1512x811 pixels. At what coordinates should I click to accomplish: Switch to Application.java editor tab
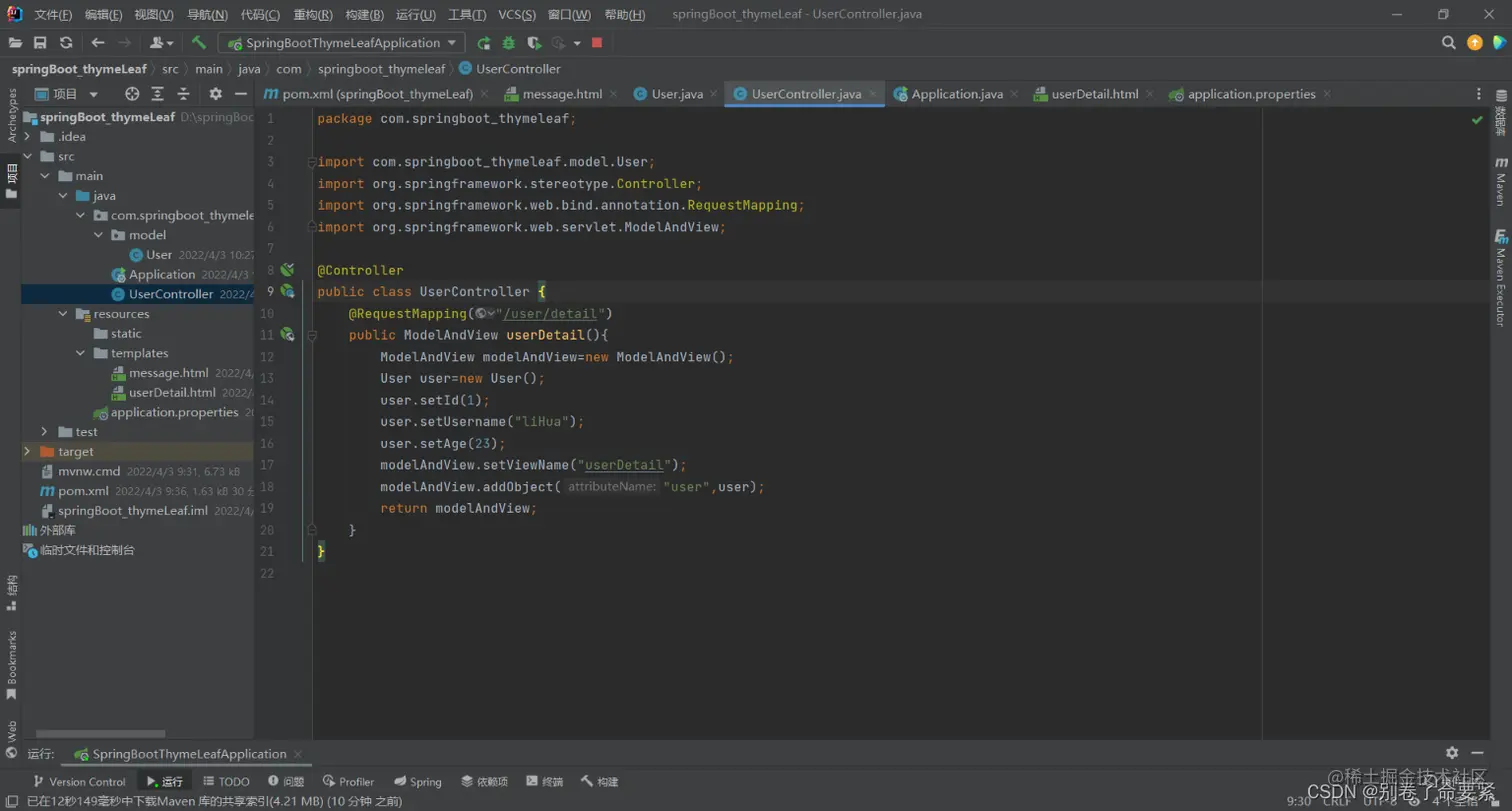coord(957,94)
